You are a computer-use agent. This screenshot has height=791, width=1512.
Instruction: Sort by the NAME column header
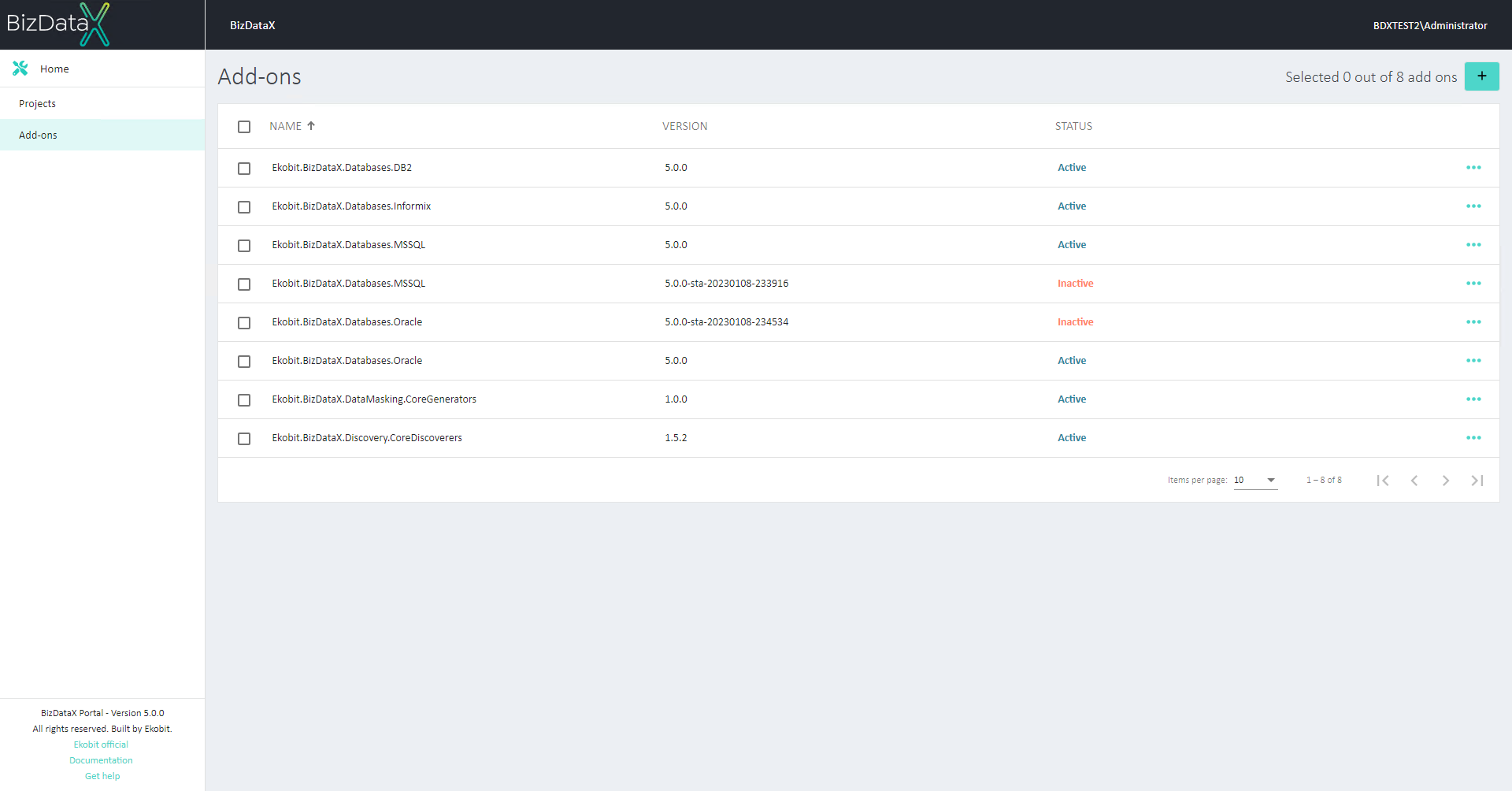(x=285, y=126)
